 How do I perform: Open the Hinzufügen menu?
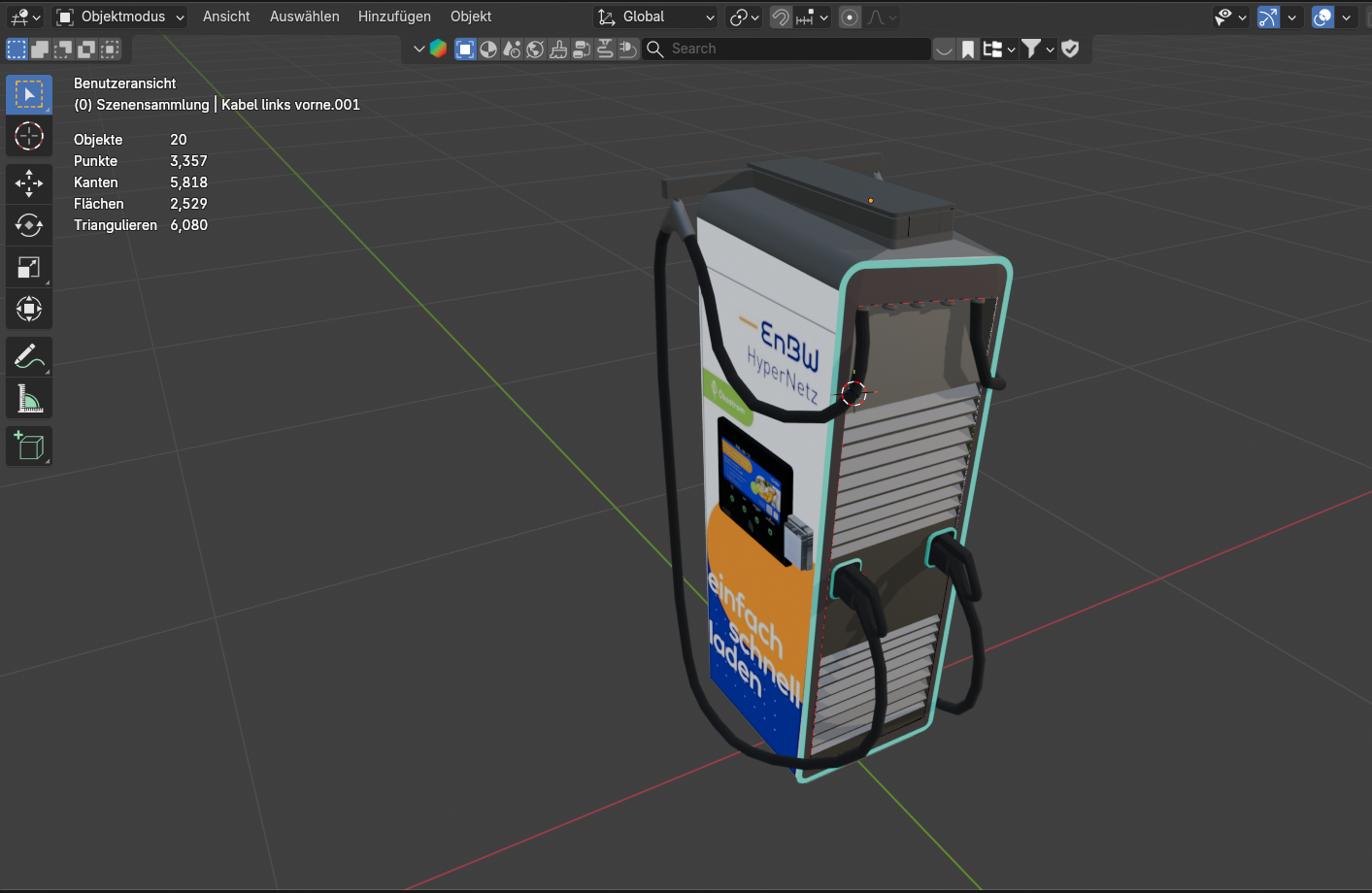tap(394, 17)
